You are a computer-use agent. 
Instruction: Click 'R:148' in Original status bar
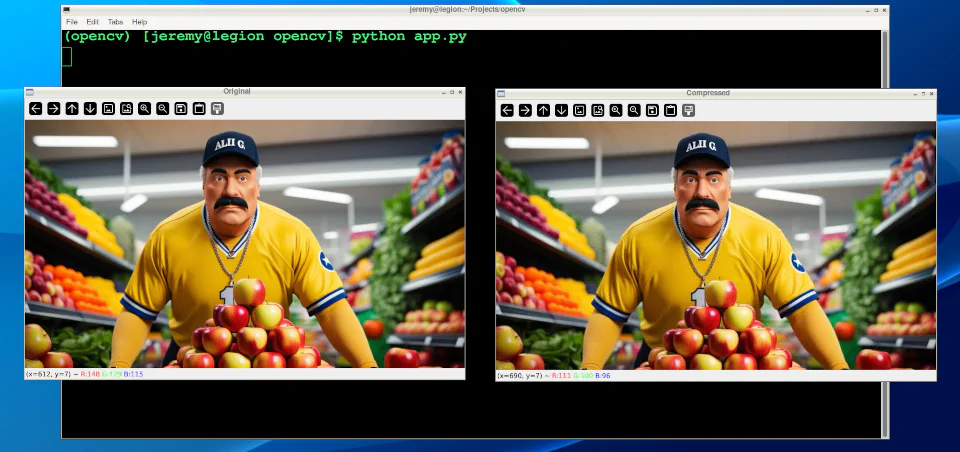point(89,374)
